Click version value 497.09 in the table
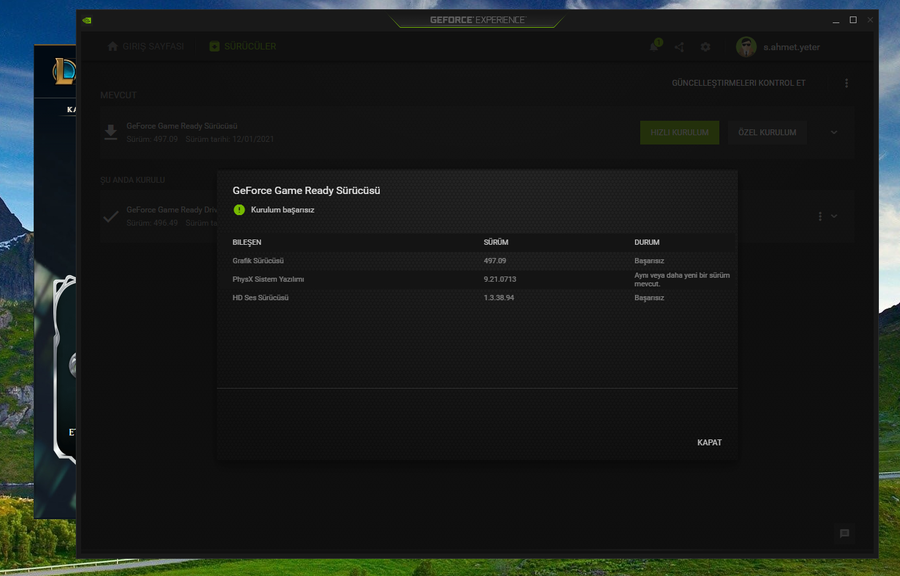The image size is (900, 576). (494, 261)
